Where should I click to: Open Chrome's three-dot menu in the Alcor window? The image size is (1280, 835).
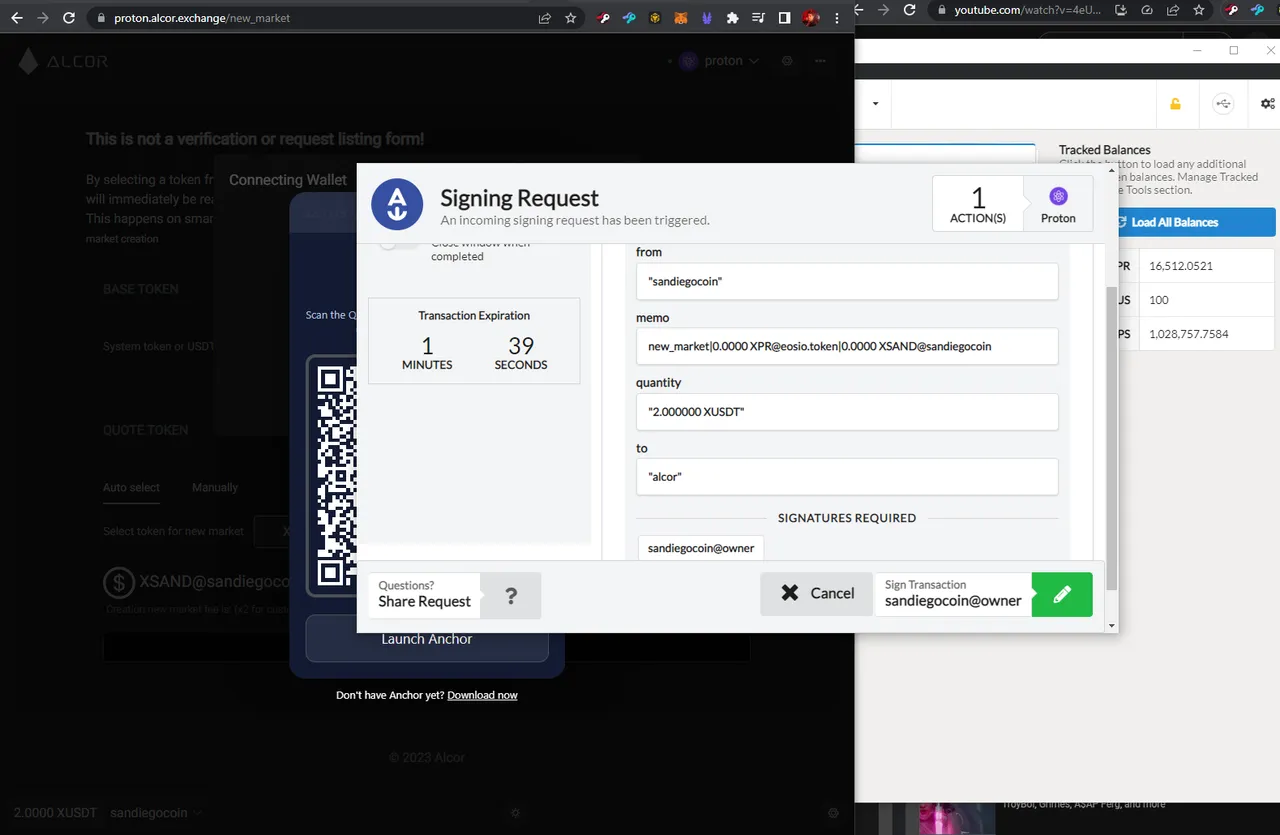point(837,18)
